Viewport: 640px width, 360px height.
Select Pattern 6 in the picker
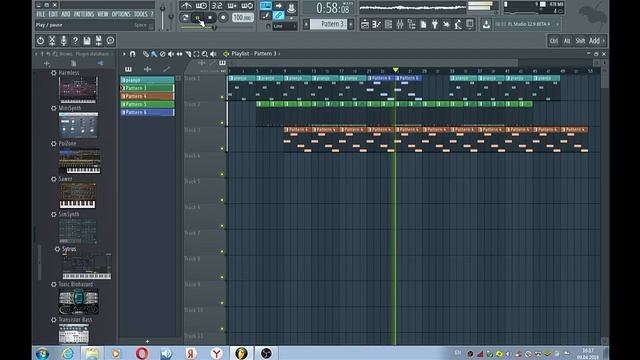(x=147, y=112)
